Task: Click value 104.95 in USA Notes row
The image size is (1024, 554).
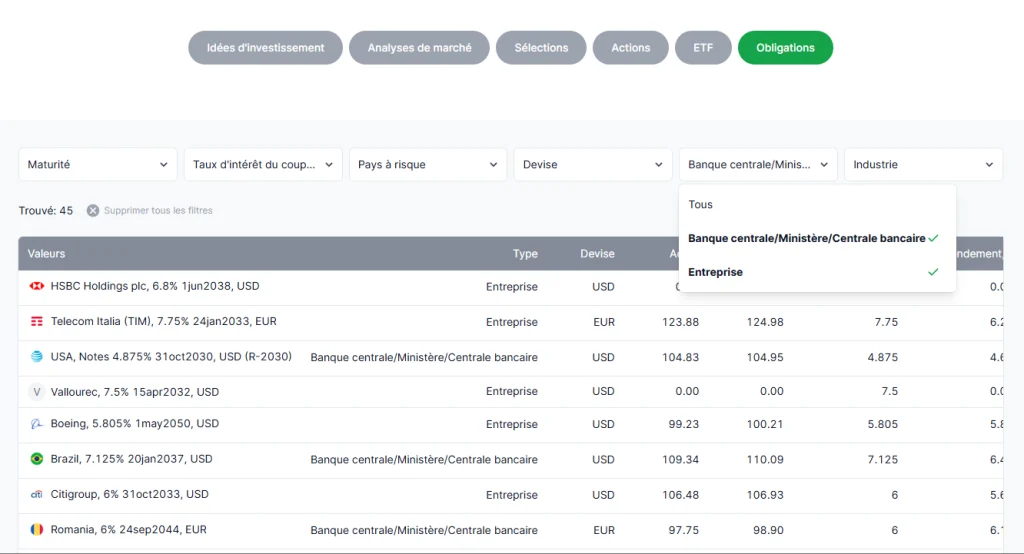Action: 765,357
